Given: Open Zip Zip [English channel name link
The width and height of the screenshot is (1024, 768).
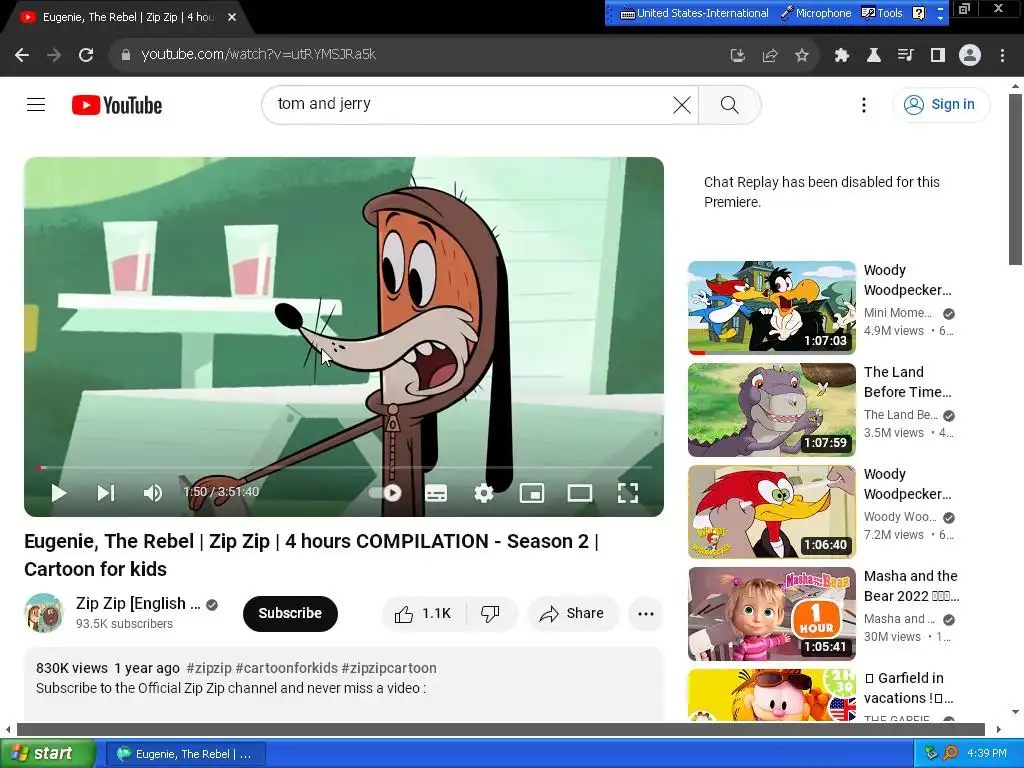Looking at the screenshot, I should tap(138, 603).
